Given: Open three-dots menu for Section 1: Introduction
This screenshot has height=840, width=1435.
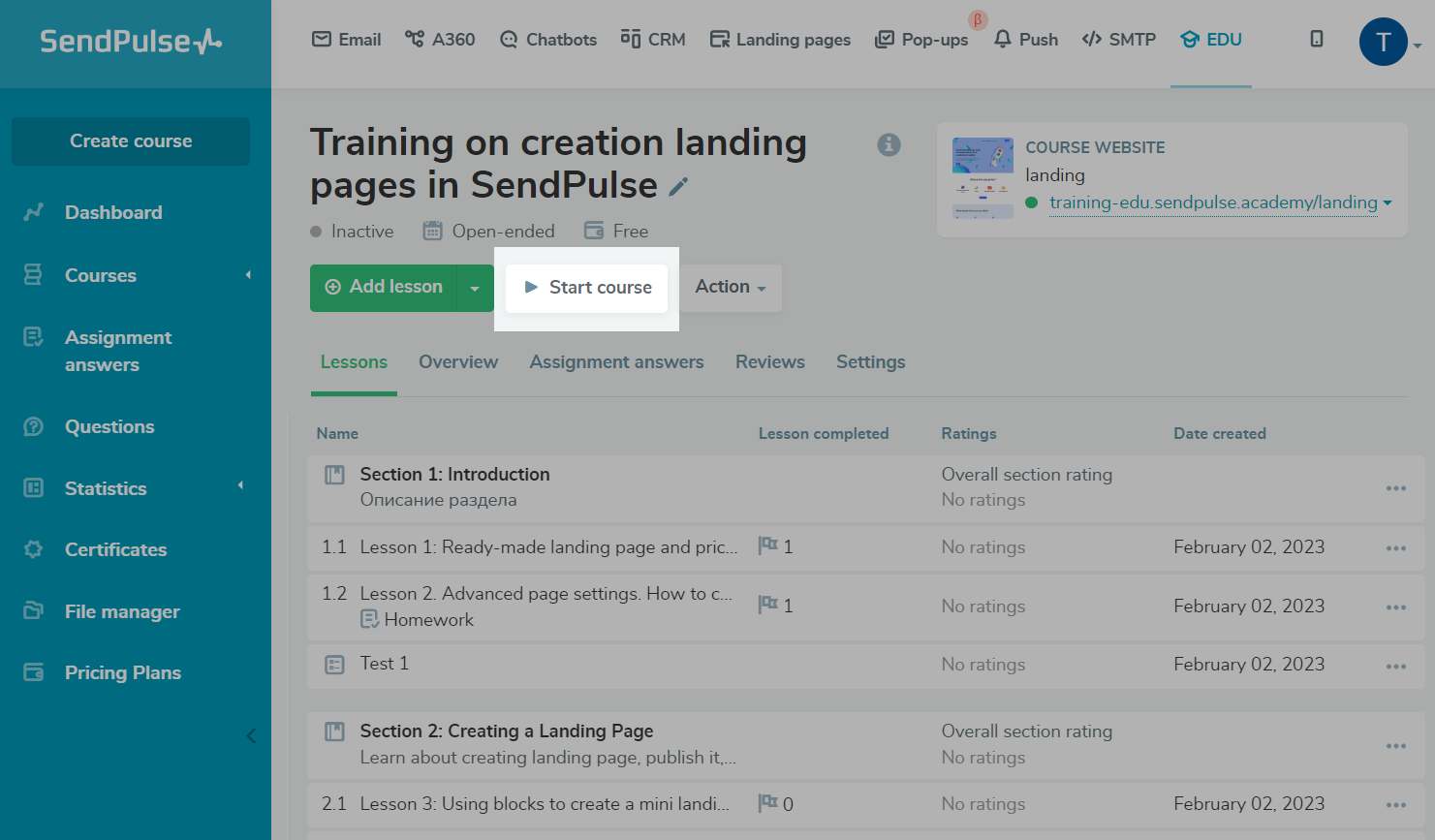Looking at the screenshot, I should point(1395,488).
